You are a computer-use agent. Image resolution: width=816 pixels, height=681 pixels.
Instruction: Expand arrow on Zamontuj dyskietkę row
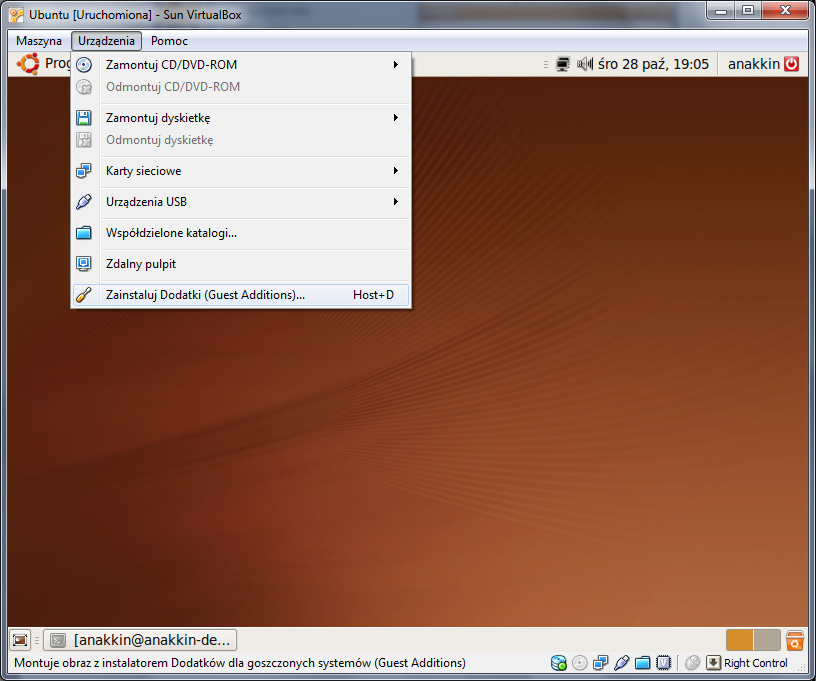[396, 118]
